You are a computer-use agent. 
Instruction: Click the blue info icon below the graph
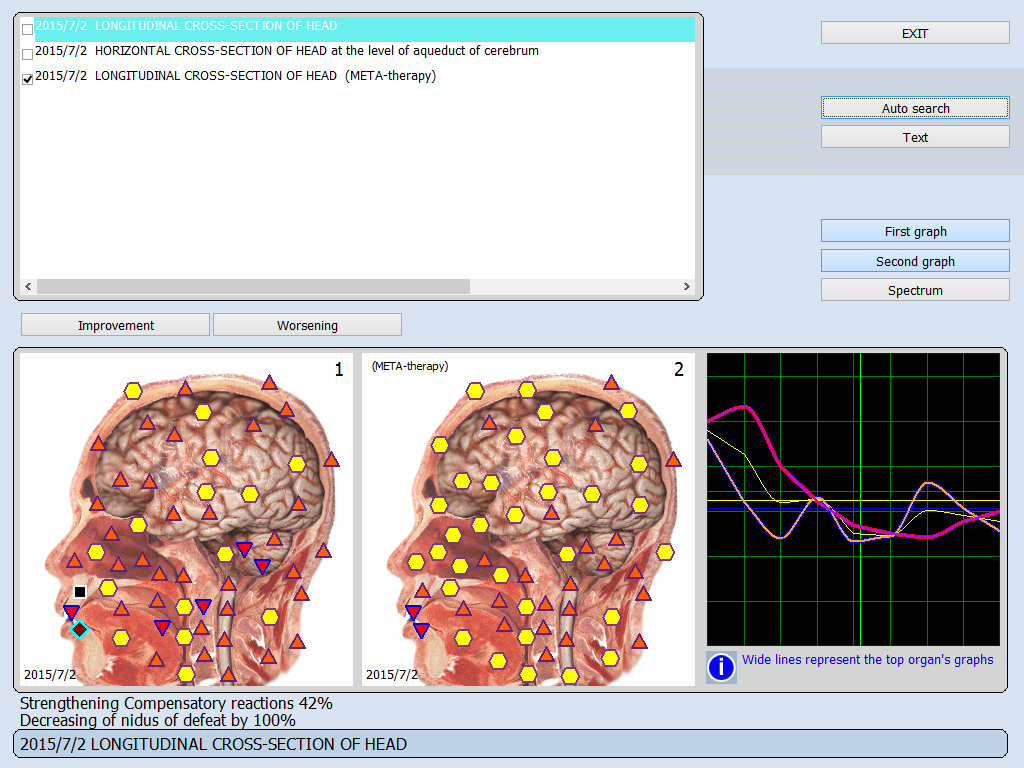[x=722, y=667]
